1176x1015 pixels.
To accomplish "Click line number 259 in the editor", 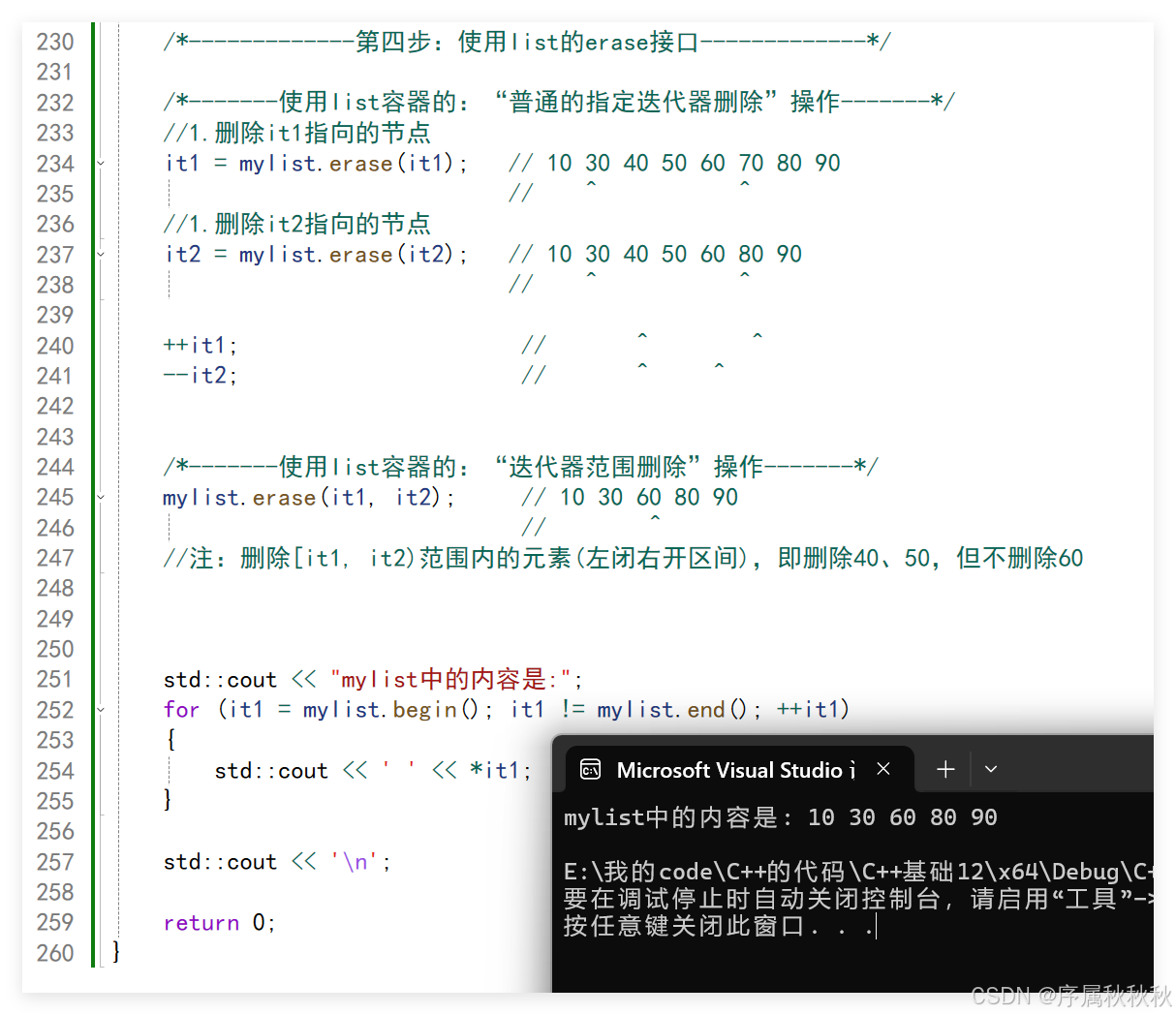I will click(x=55, y=923).
